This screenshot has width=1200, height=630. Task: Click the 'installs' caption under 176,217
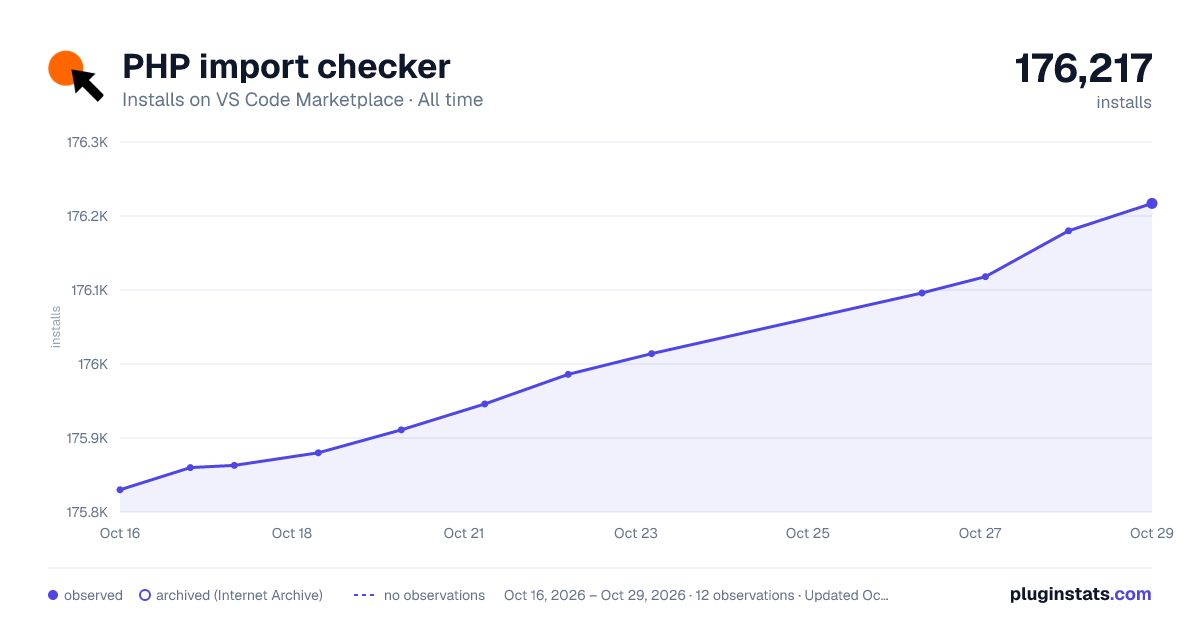click(1124, 102)
